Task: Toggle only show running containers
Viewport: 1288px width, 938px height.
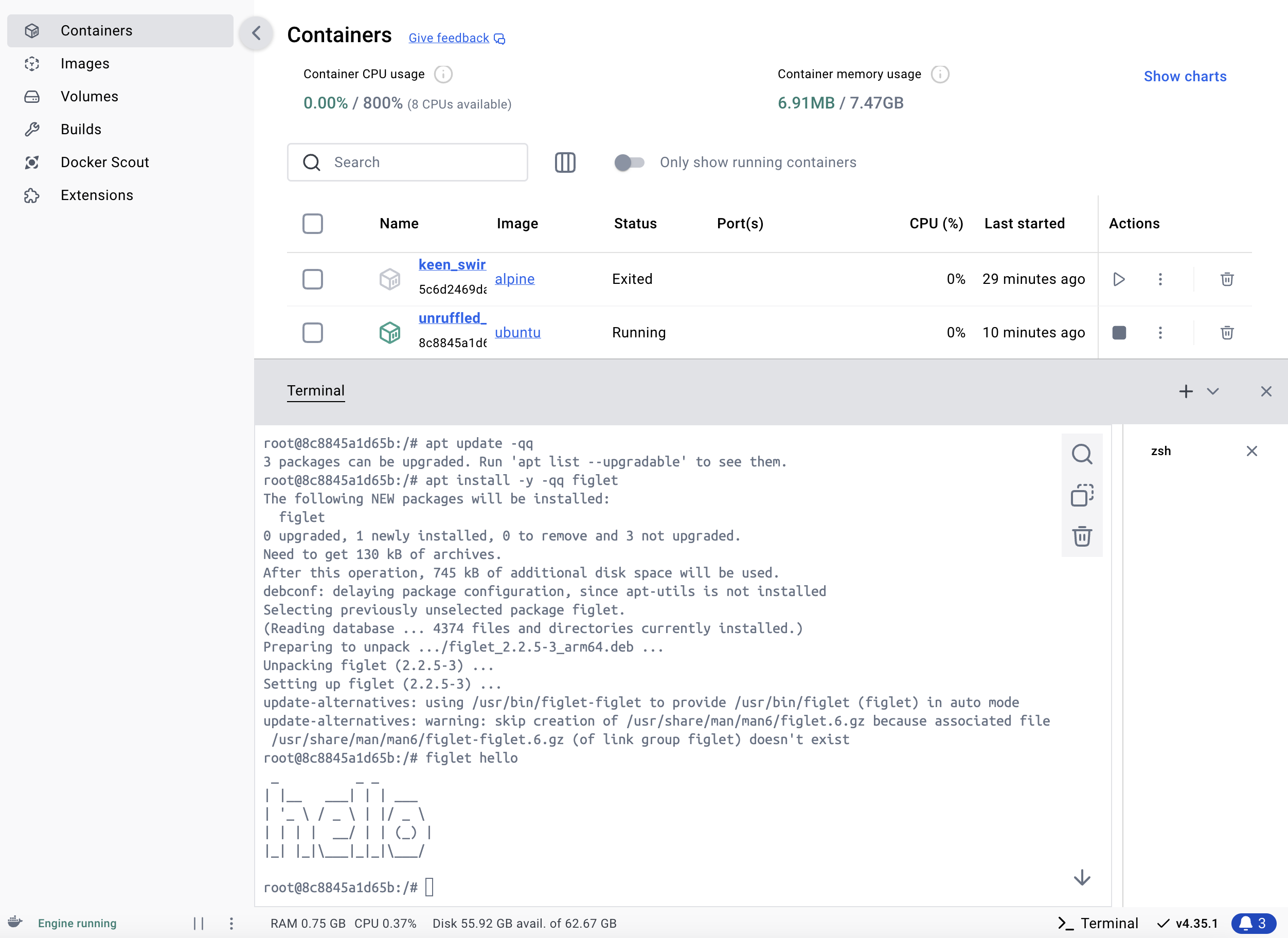Action: click(x=629, y=163)
